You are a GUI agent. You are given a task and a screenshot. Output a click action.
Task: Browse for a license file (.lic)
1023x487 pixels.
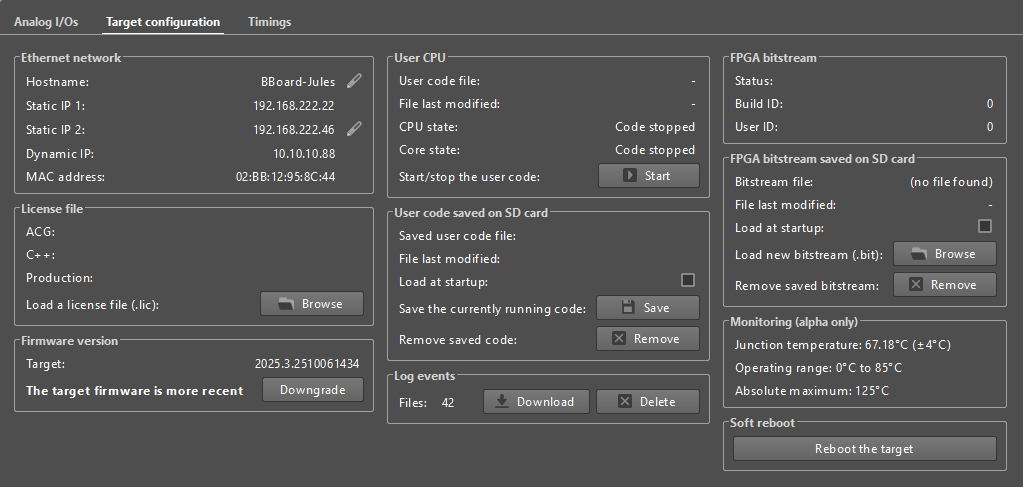pos(312,304)
